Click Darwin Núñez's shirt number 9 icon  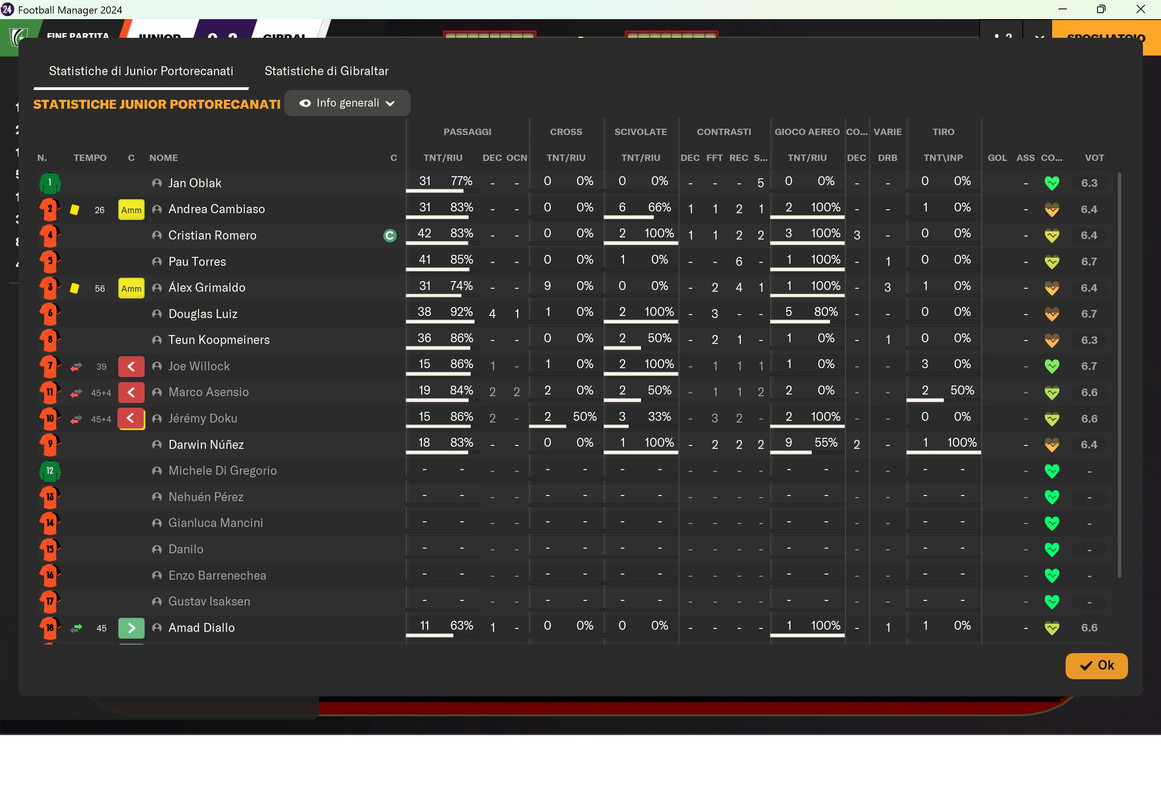(50, 445)
